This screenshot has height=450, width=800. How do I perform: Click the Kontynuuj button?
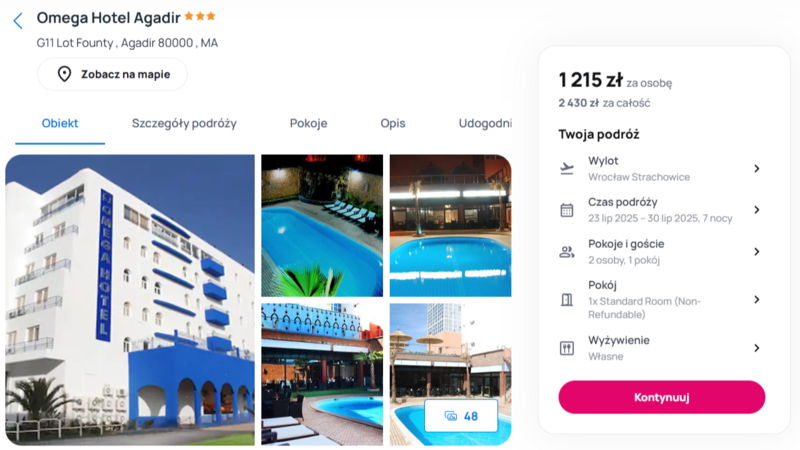[662, 397]
